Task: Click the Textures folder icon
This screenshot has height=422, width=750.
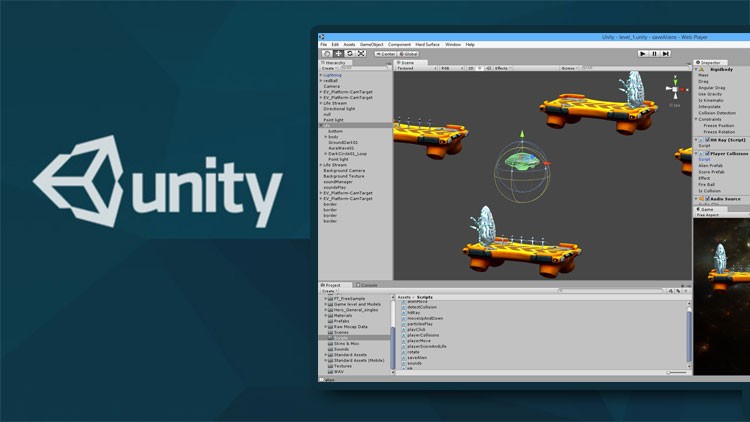Action: tap(331, 366)
